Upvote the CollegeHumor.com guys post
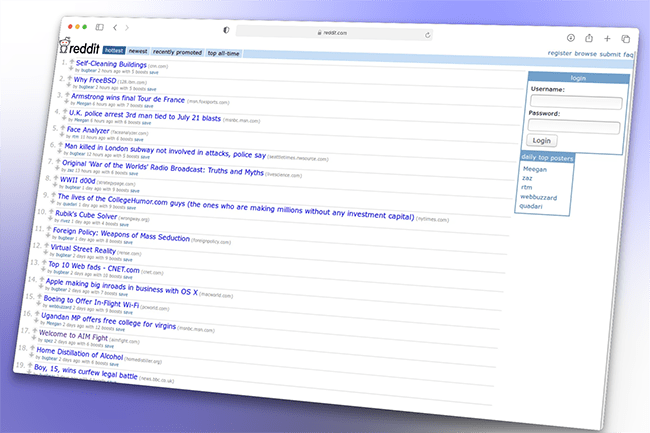Image resolution: width=650 pixels, height=433 pixels. pos(53,195)
